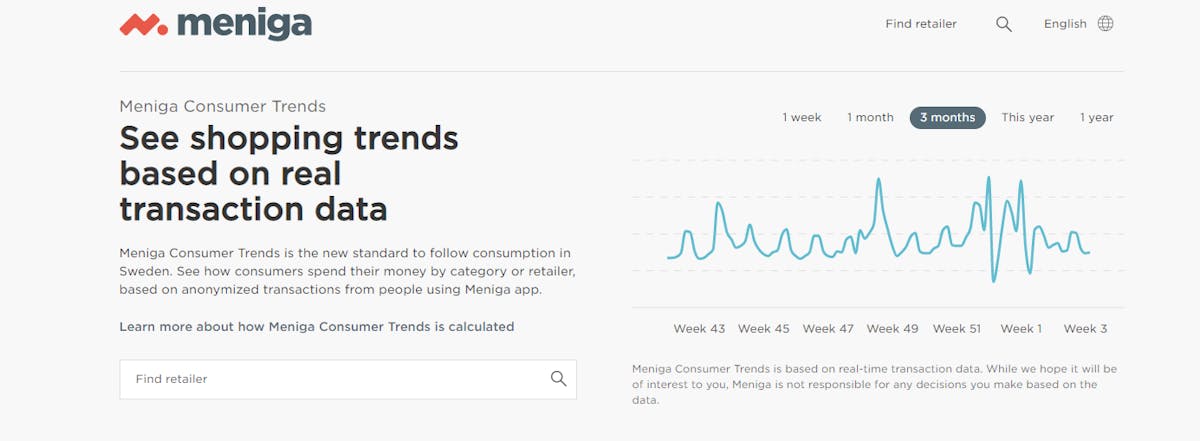Select the 1 week time range

802,118
